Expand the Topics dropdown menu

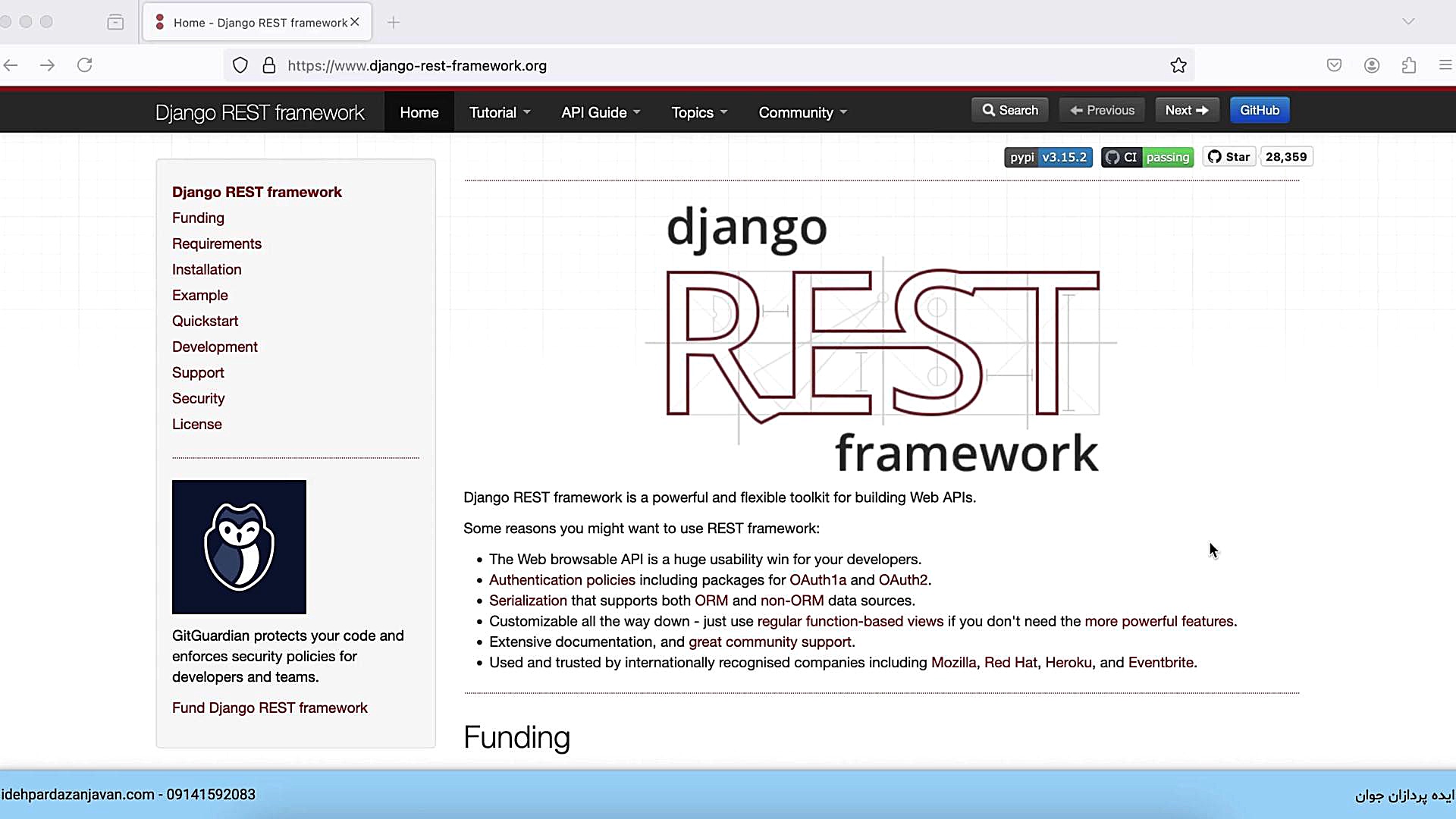699,112
